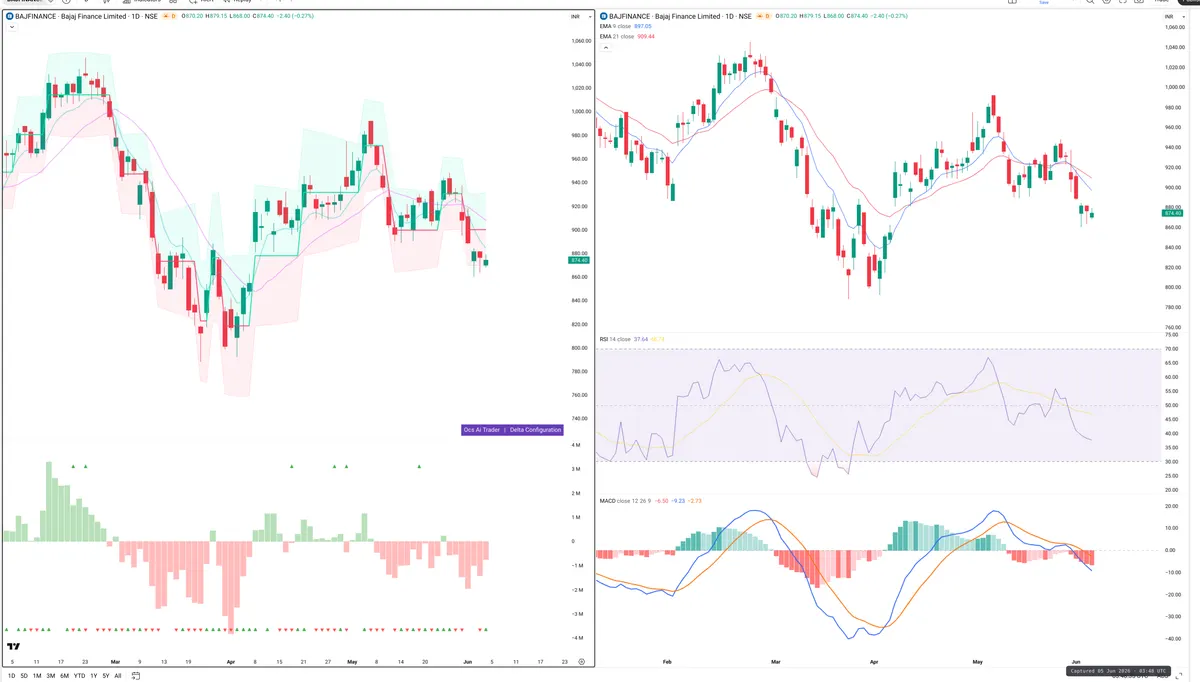Select the 1Y time range
Screen dimensions: 1200x682
pos(93,676)
